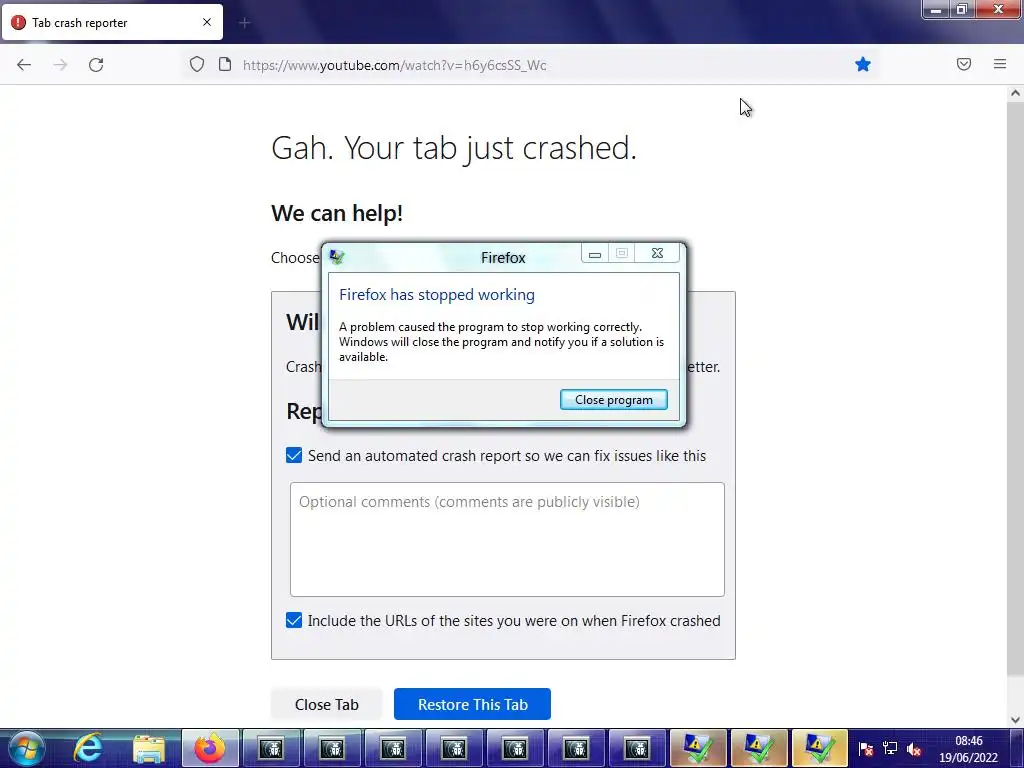Viewport: 1024px width, 768px height.
Task: Go back using the browser back arrow
Action: [24, 65]
